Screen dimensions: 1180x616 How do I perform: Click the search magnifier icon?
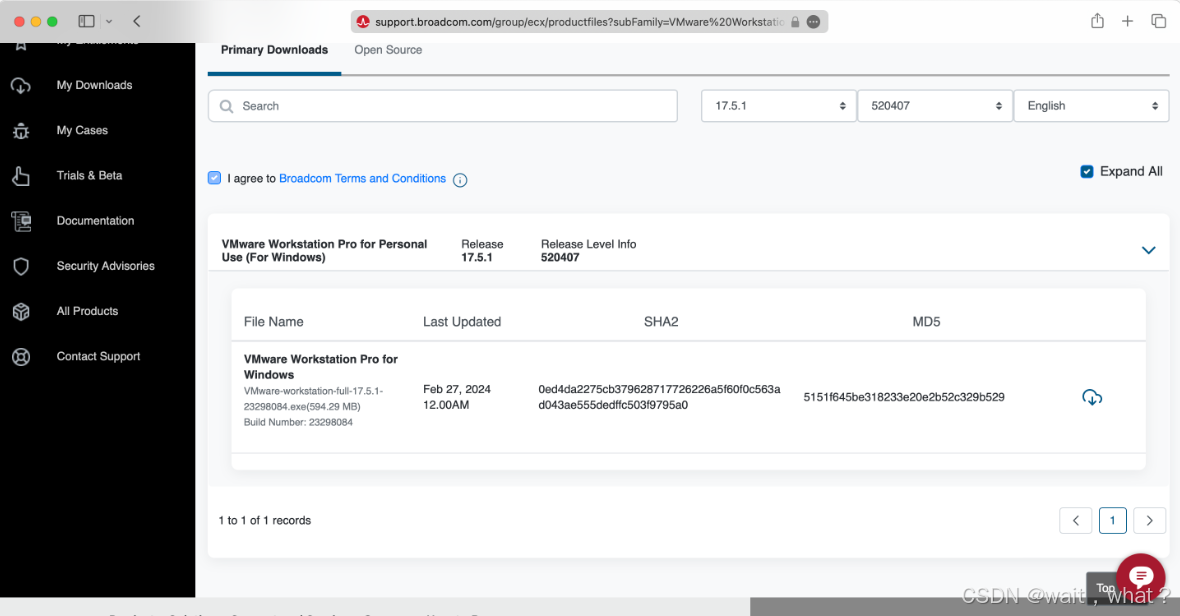pyautogui.click(x=227, y=107)
